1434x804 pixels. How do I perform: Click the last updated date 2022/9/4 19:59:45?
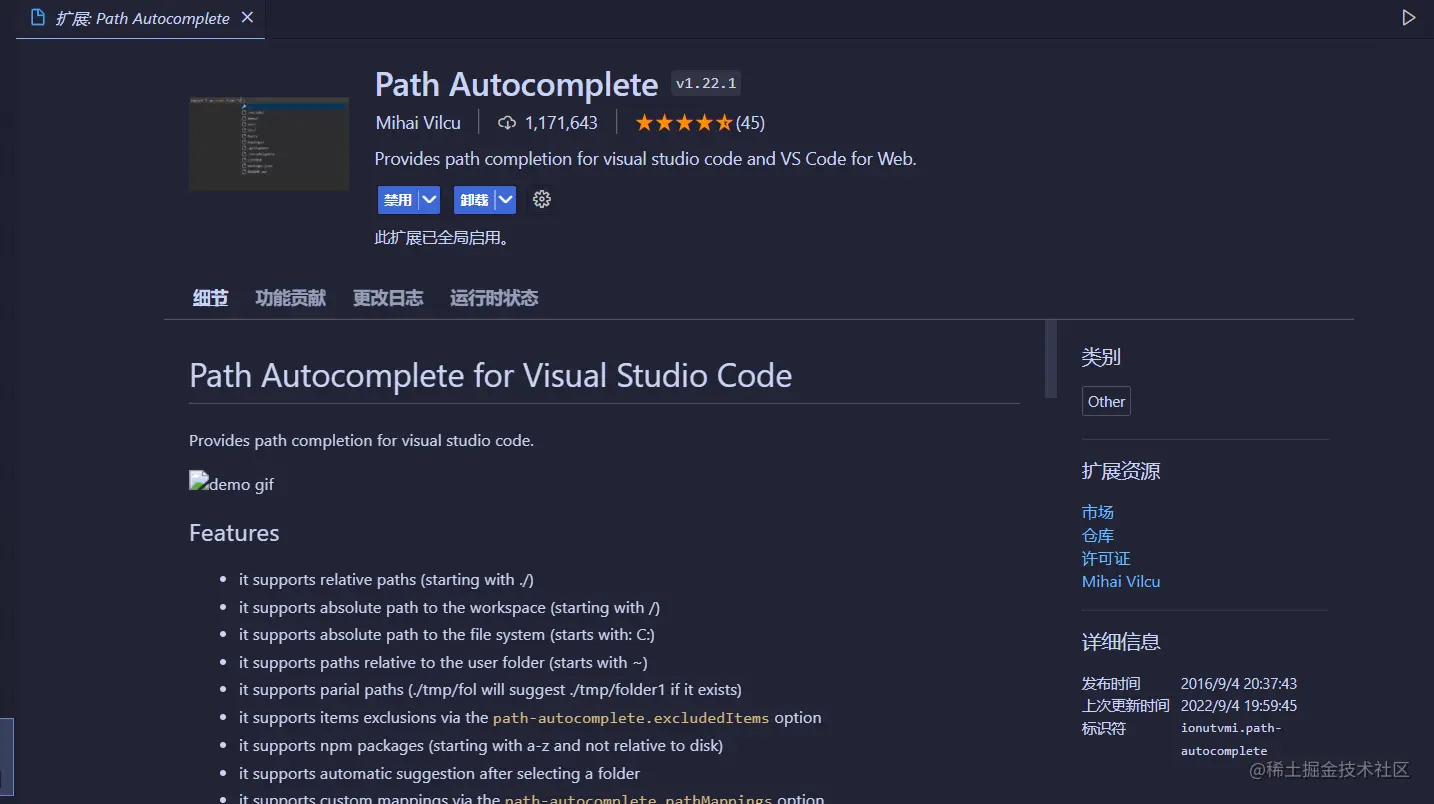1239,706
